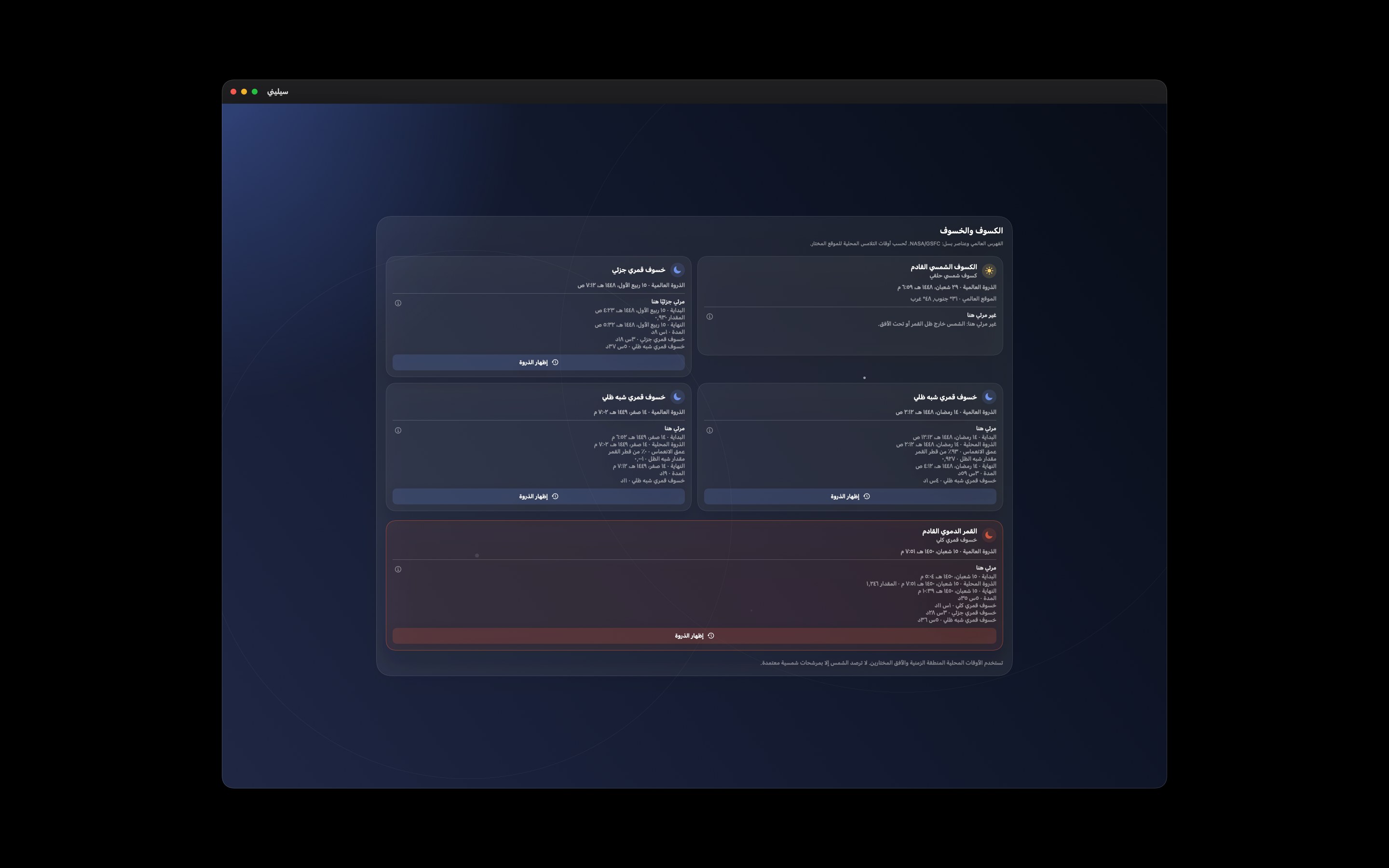Open info icon in the خسوف قمري جزئي card
This screenshot has height=868, width=1389.
(x=398, y=303)
